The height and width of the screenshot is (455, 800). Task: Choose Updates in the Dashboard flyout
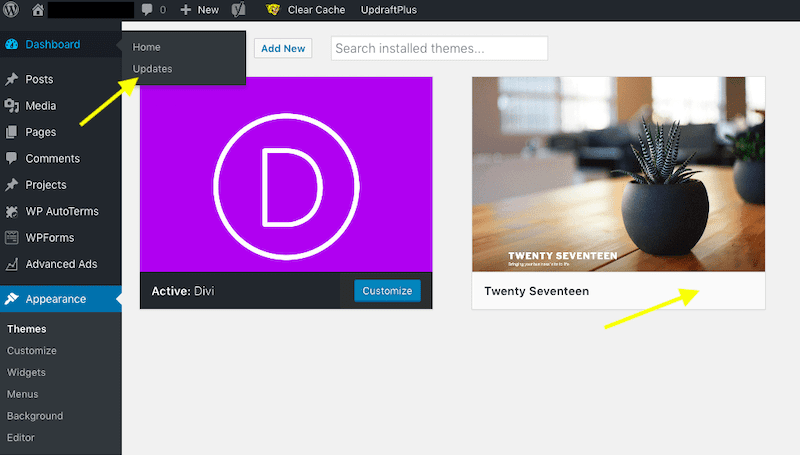pos(152,69)
